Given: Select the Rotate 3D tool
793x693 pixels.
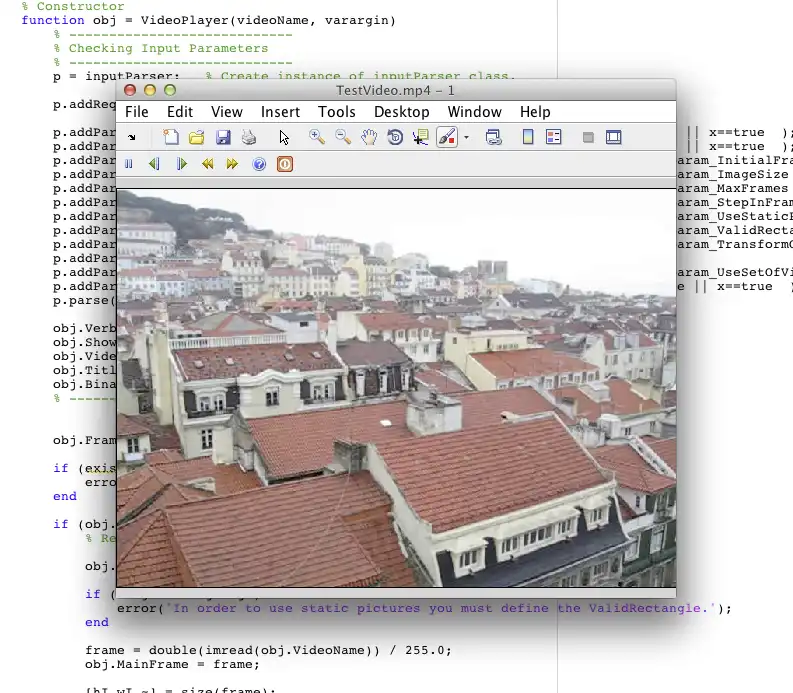Looking at the screenshot, I should pyautogui.click(x=395, y=137).
